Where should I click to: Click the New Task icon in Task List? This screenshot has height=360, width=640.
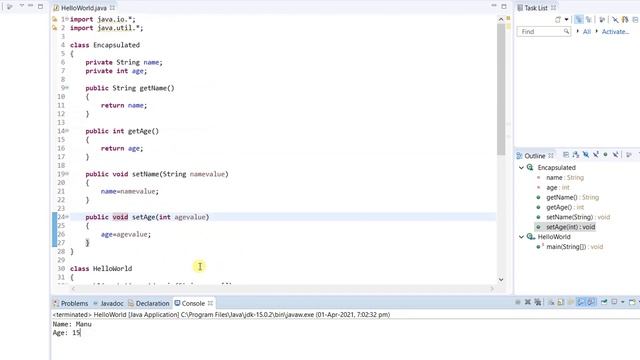point(558,19)
